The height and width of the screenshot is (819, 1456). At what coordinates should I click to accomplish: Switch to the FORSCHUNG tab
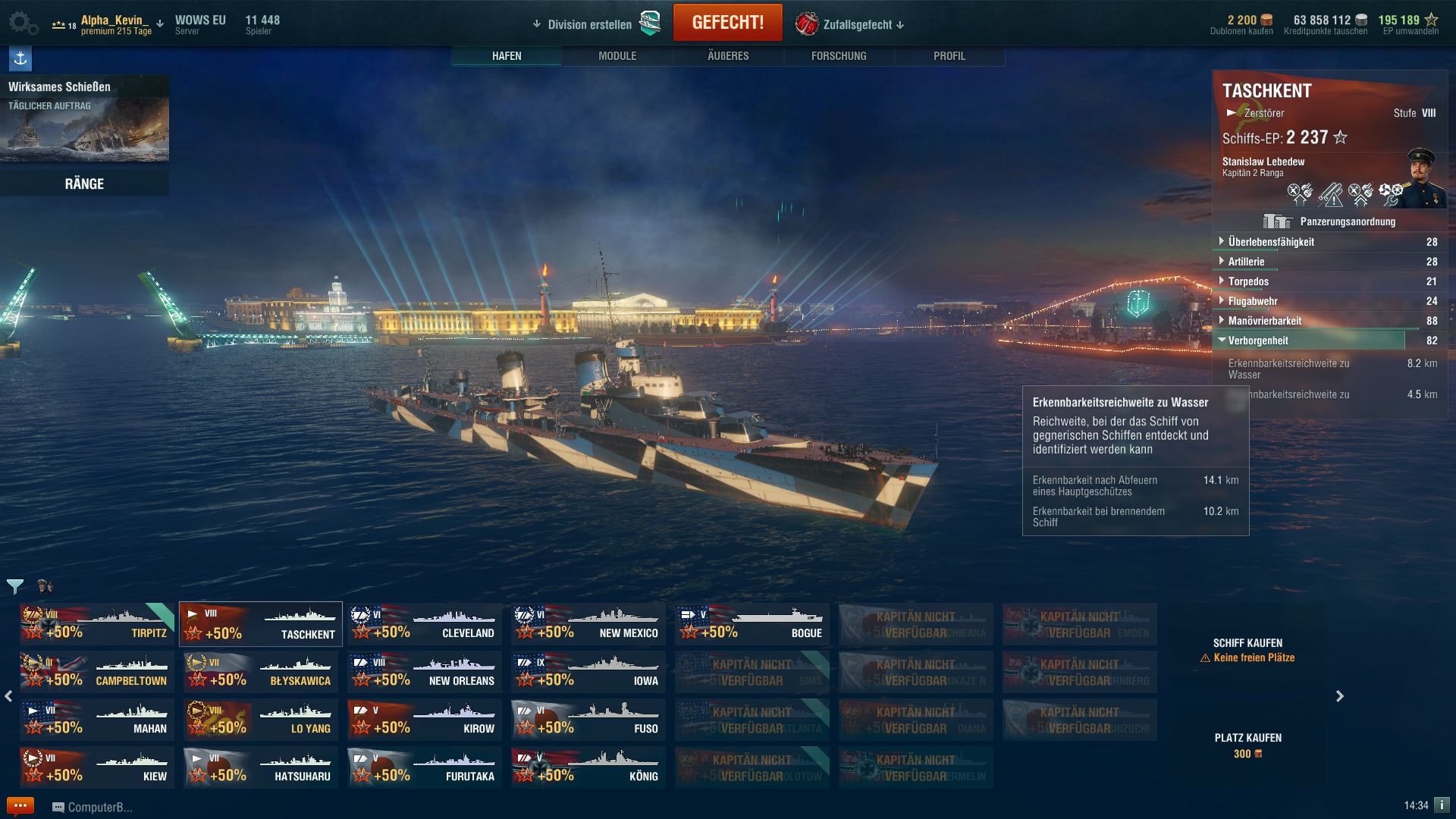click(839, 56)
